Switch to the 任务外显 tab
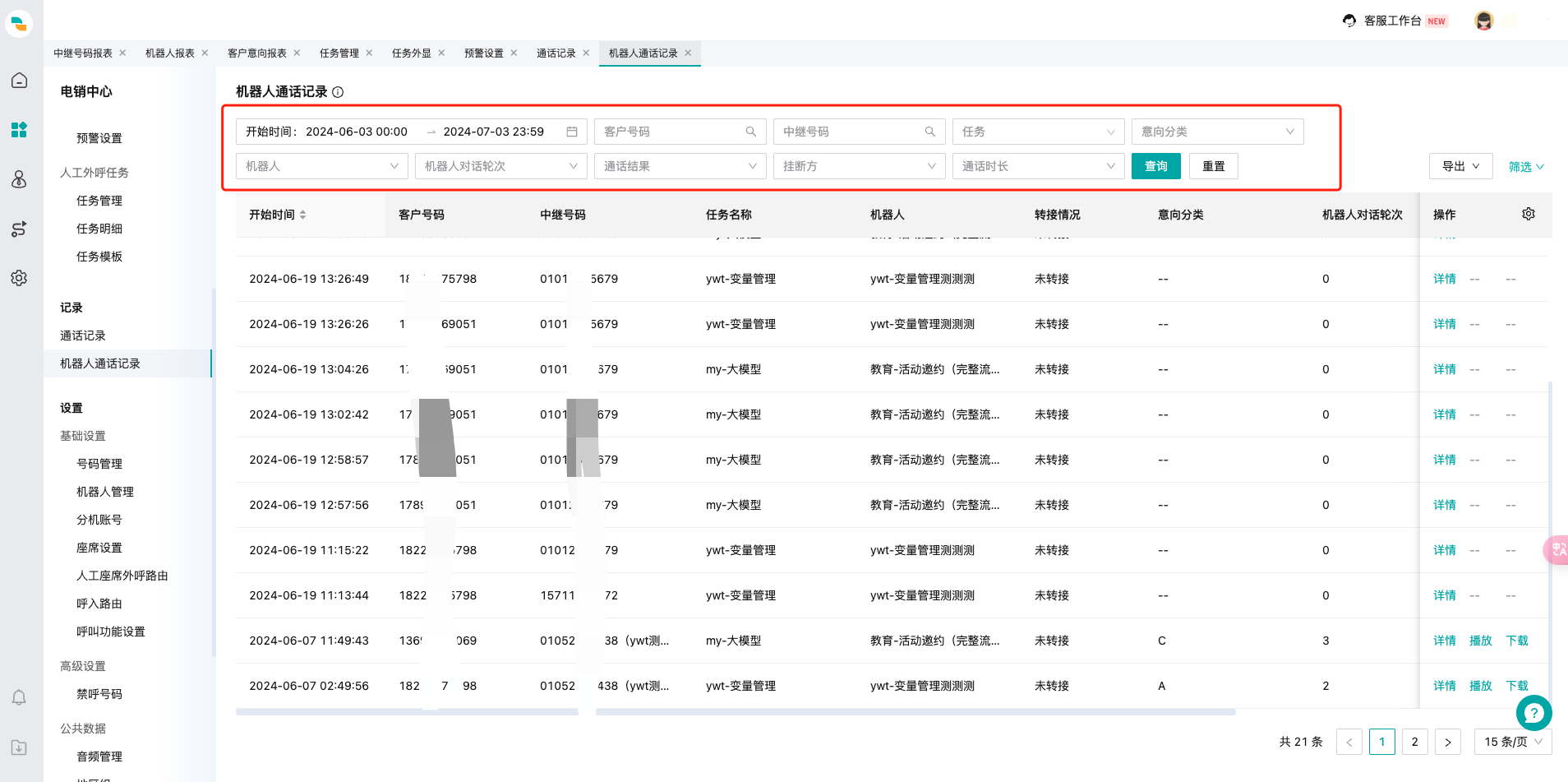 (x=412, y=53)
